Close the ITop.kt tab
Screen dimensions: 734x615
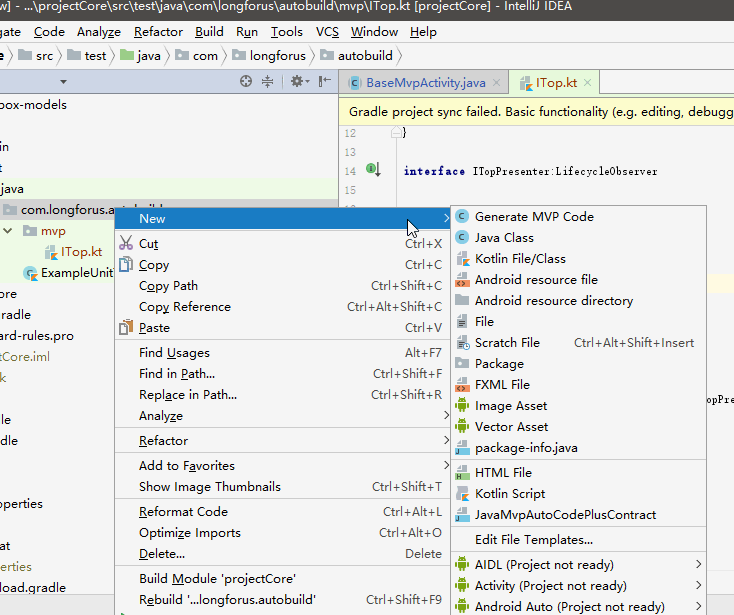click(x=587, y=83)
